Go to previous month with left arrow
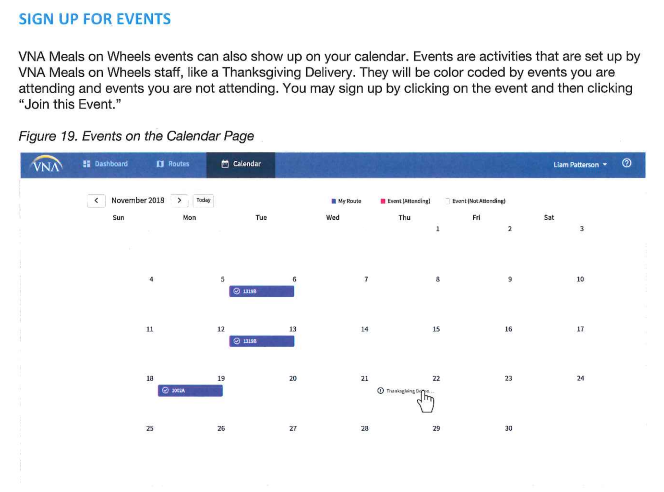 96,200
